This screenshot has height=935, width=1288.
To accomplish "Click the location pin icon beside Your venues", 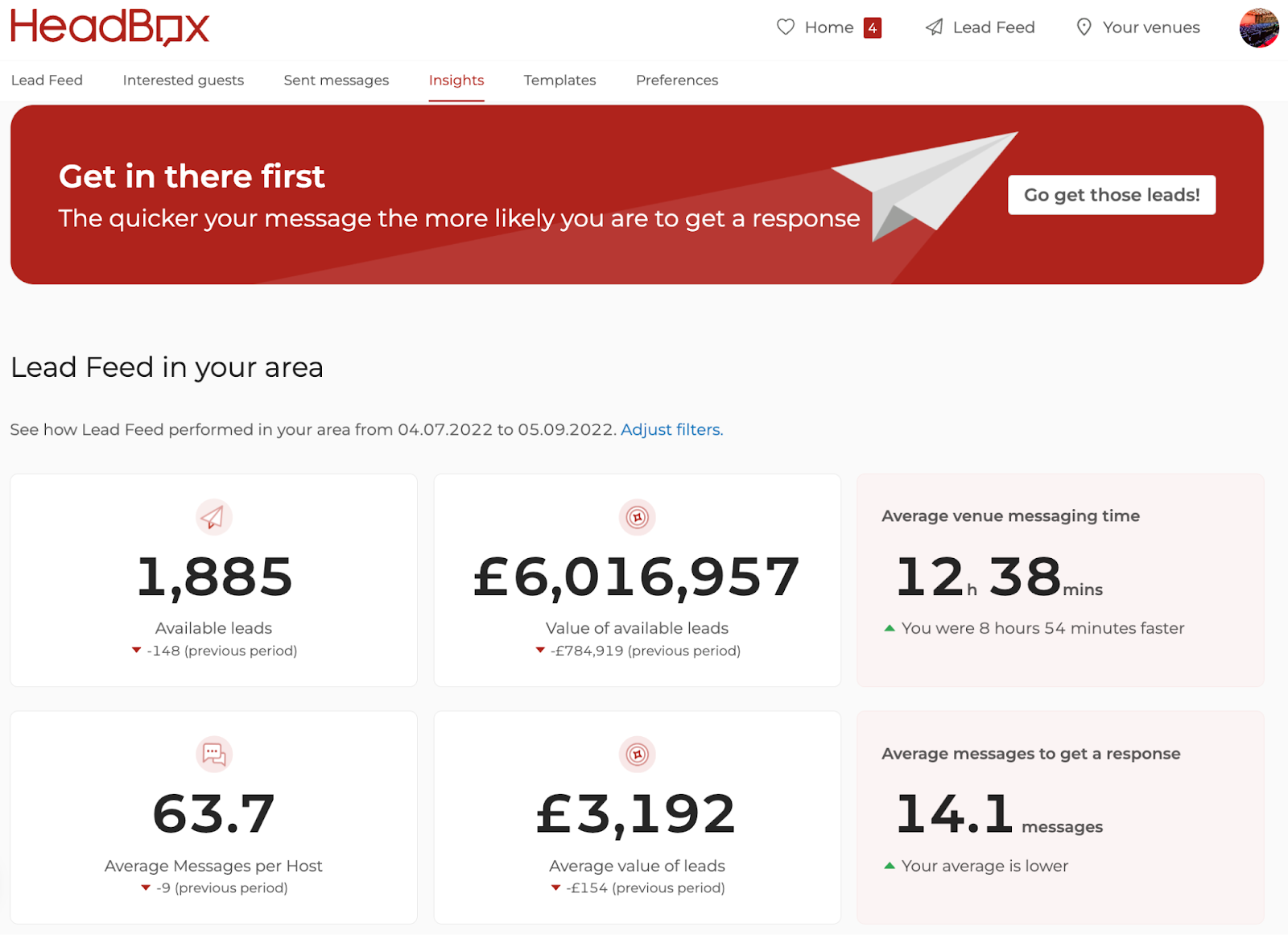I will pos(1084,27).
